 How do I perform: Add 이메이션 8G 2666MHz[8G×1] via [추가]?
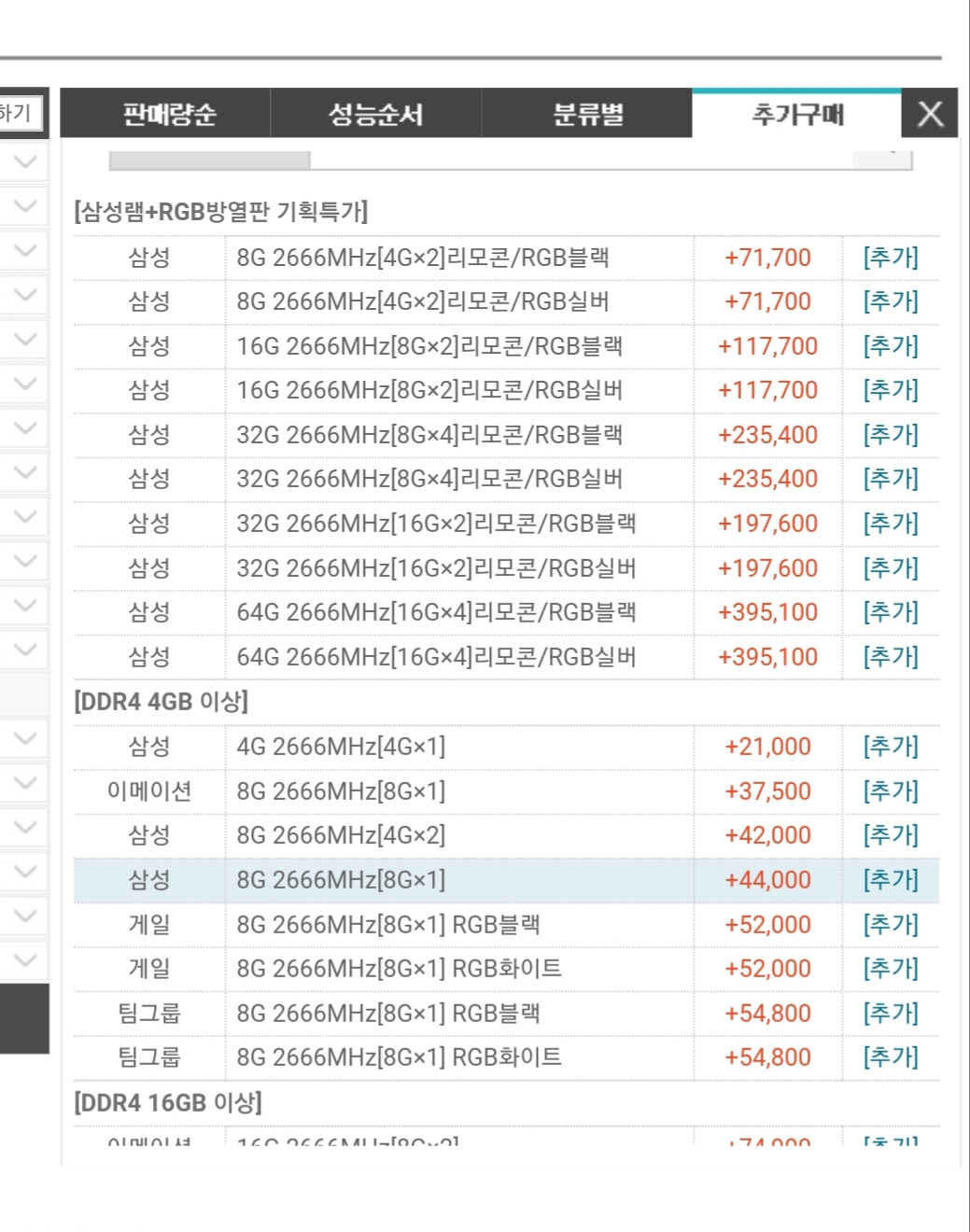pos(891,791)
